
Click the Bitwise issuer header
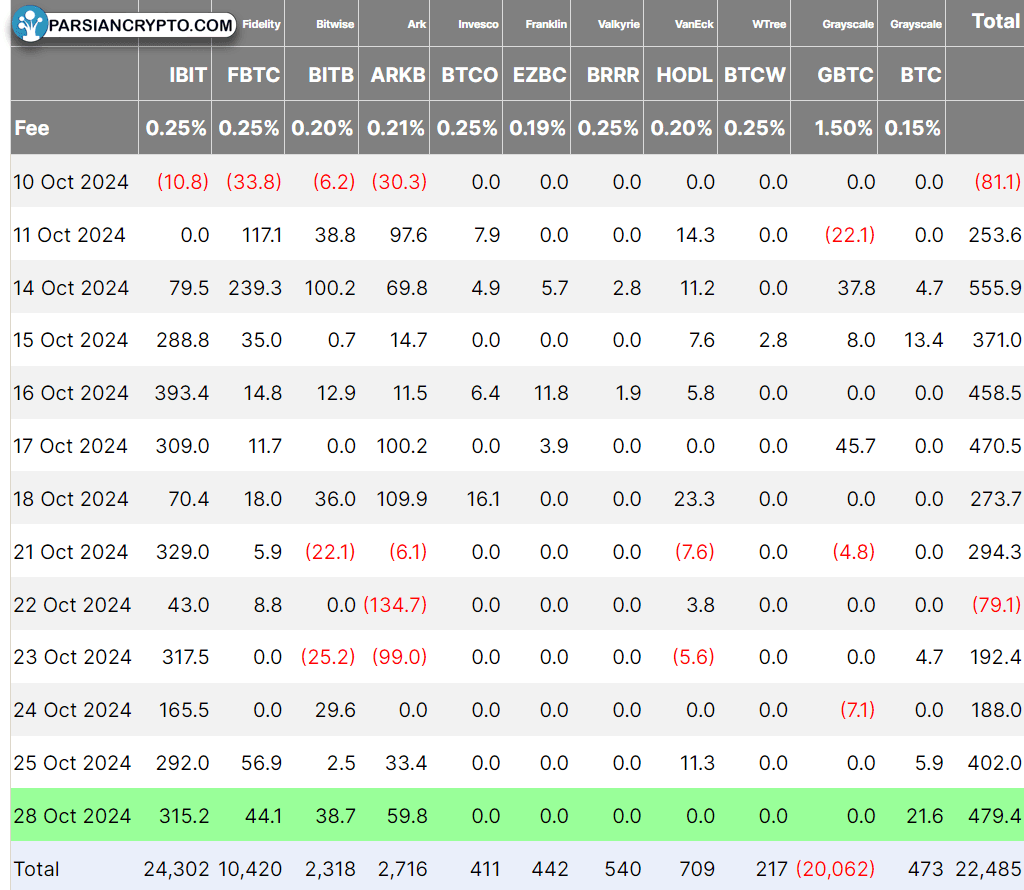pyautogui.click(x=335, y=24)
